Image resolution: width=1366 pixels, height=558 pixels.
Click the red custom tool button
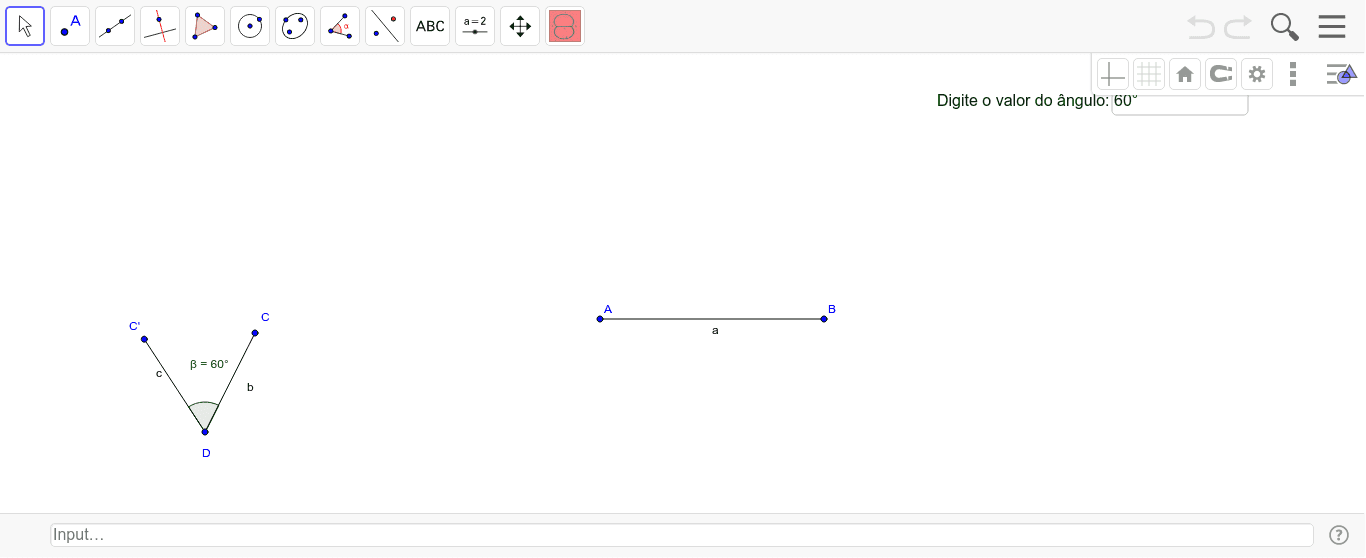(x=565, y=26)
